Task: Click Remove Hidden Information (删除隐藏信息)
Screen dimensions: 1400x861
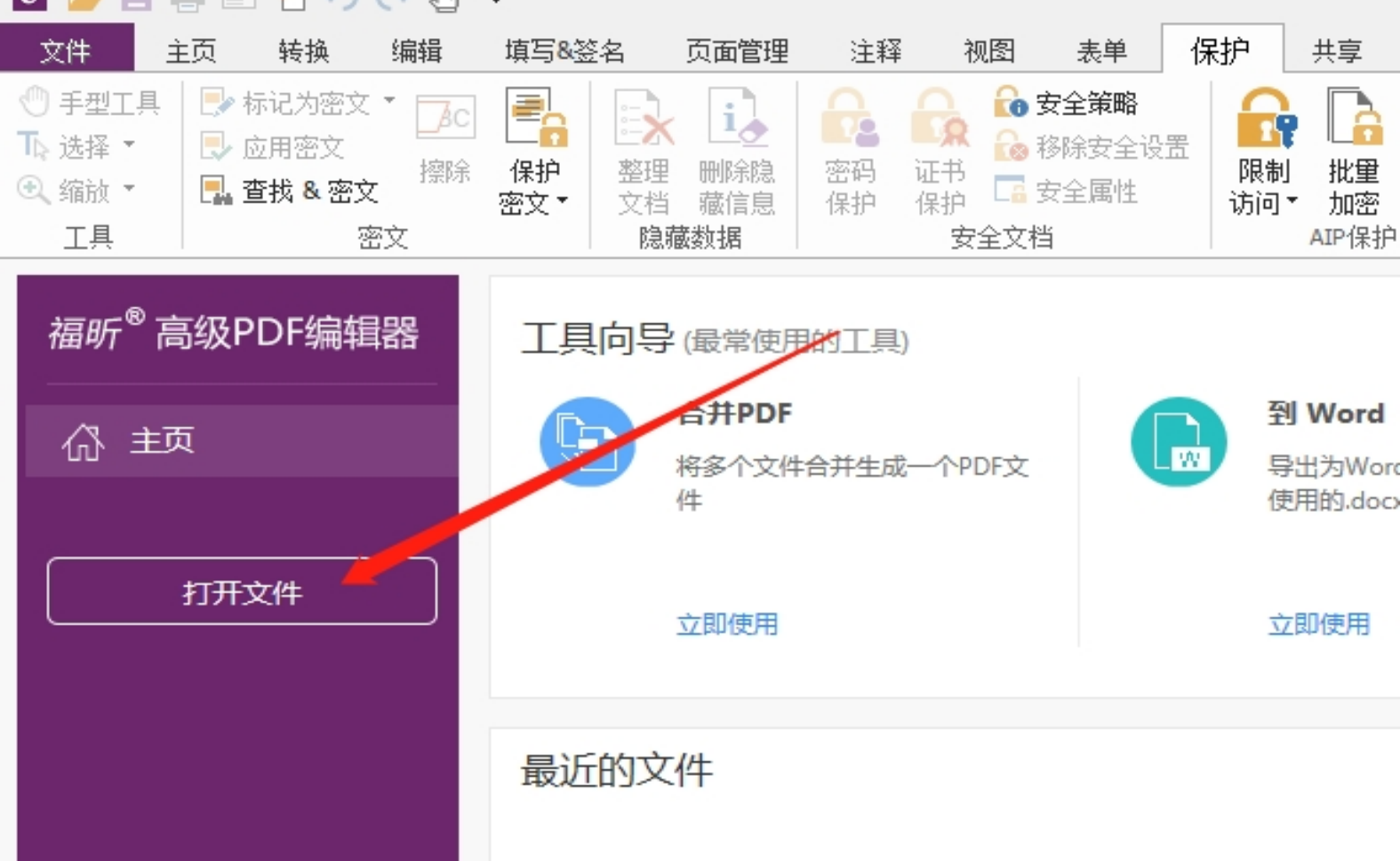Action: 736,152
